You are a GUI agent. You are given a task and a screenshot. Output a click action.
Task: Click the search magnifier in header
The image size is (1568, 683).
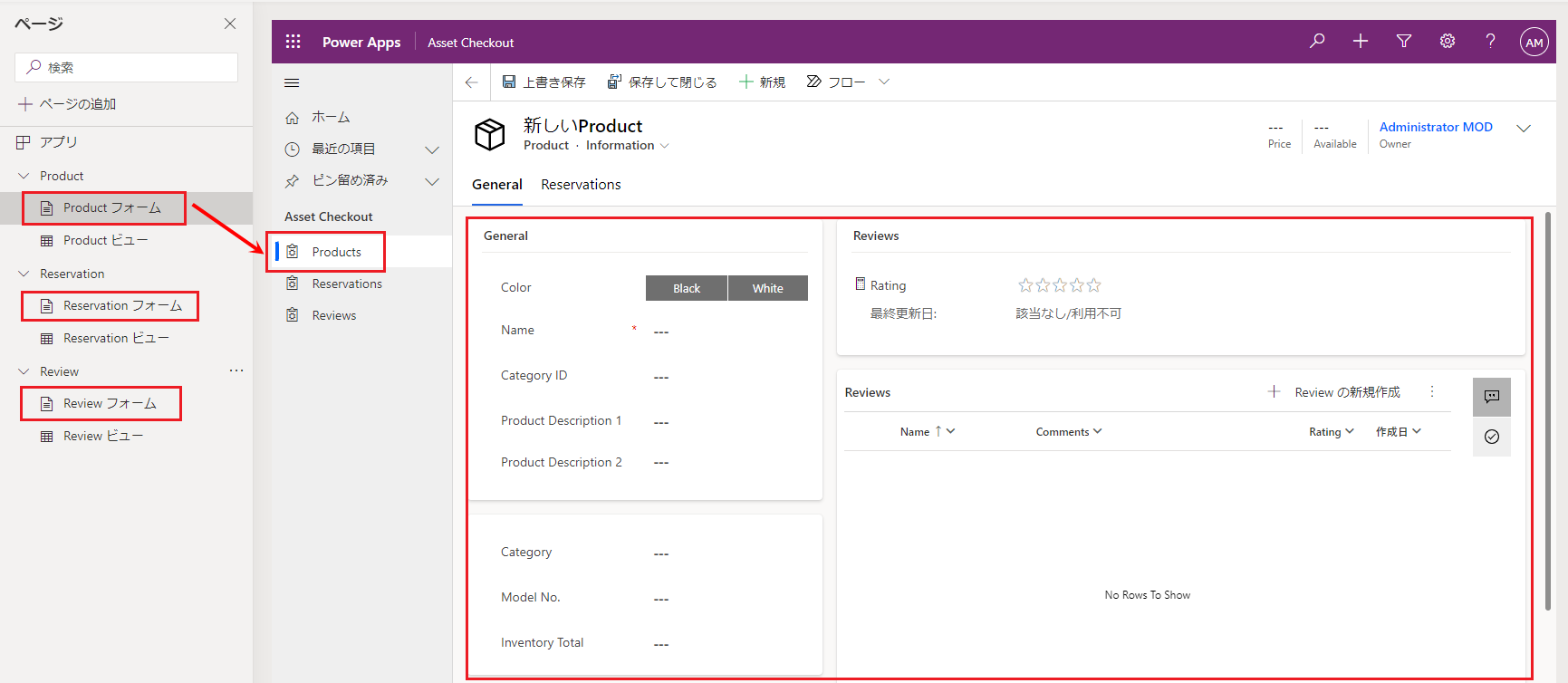(1317, 42)
